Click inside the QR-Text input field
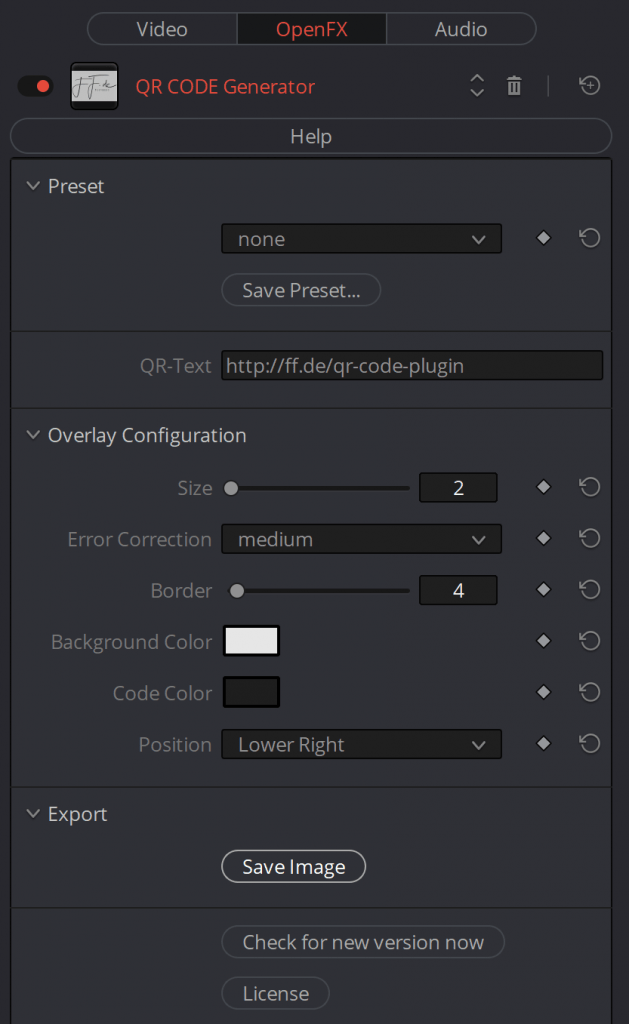 tap(412, 365)
